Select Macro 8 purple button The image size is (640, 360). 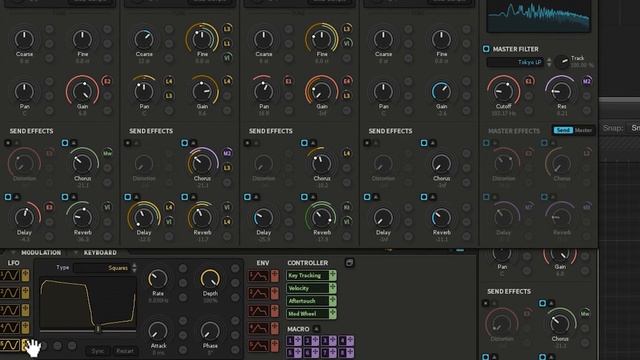[347, 352]
